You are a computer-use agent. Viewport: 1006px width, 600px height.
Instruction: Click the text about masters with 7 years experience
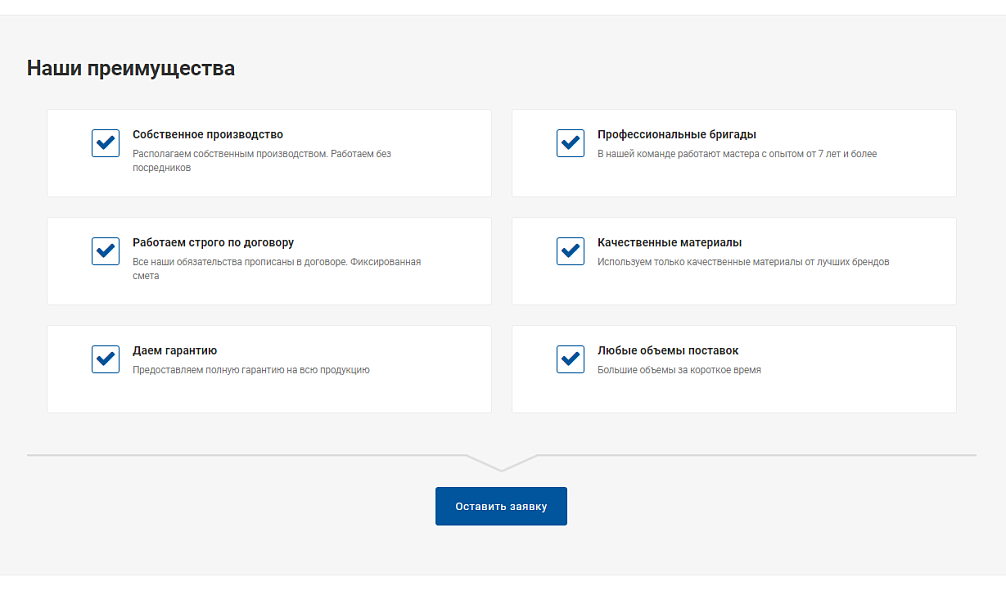coord(736,154)
